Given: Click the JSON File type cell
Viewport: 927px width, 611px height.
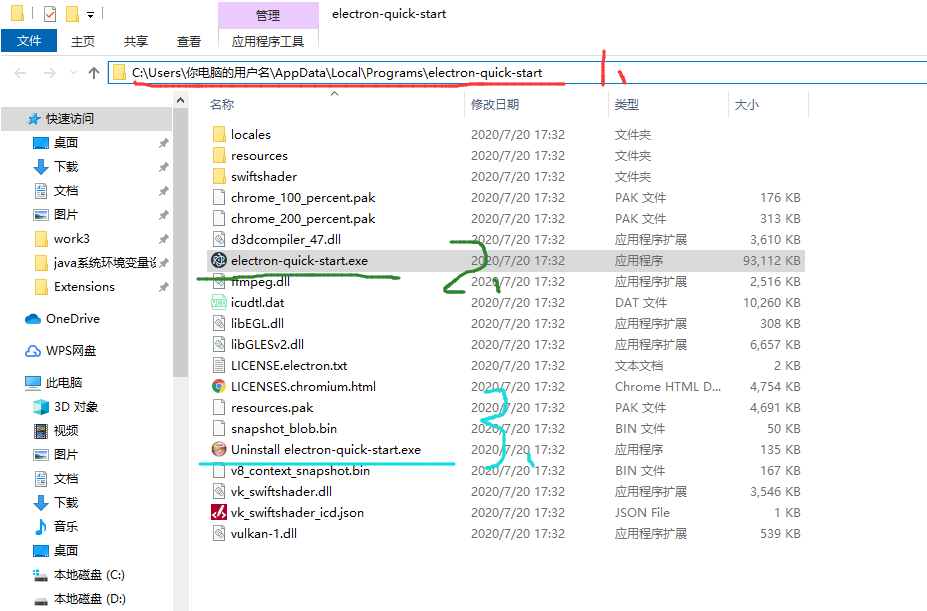Looking at the screenshot, I should coord(642,512).
